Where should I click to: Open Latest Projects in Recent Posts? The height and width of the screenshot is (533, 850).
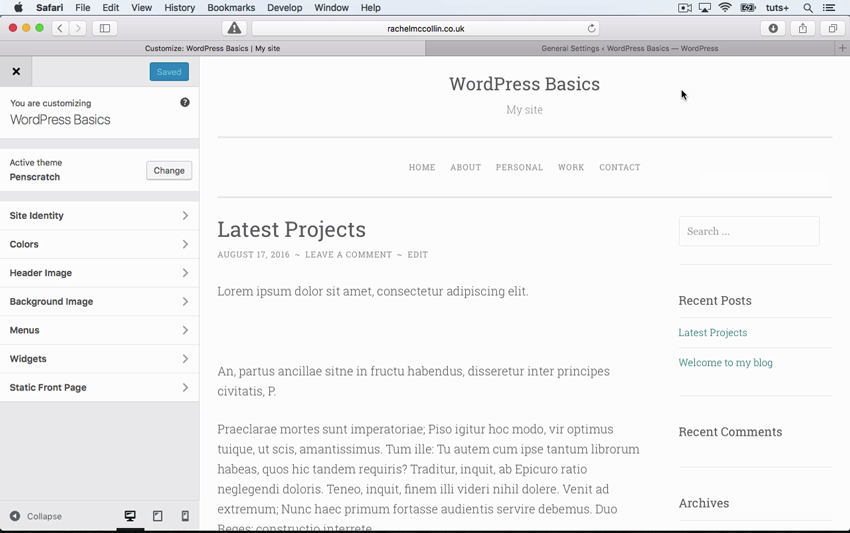click(712, 332)
